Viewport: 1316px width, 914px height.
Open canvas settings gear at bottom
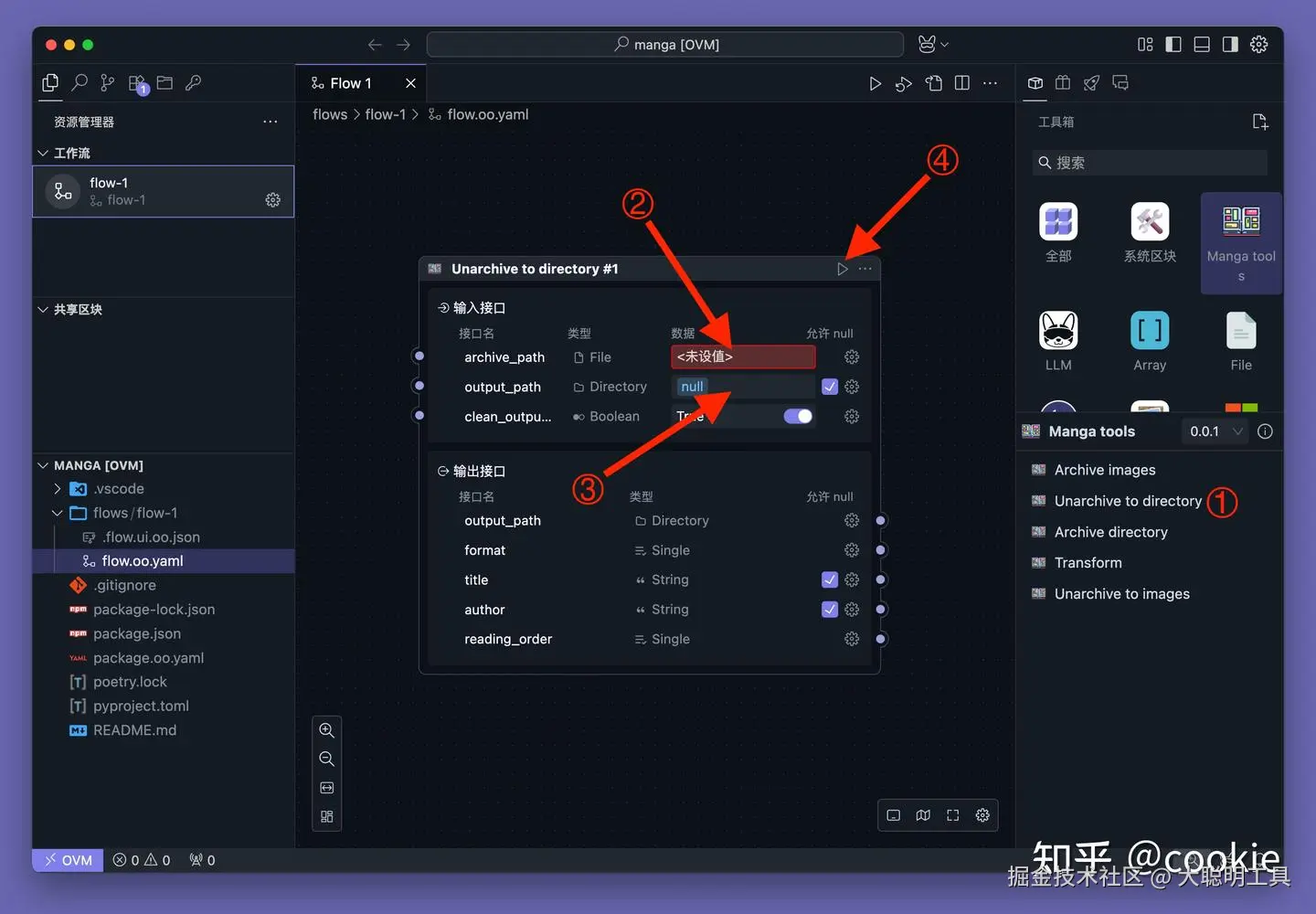tap(982, 815)
